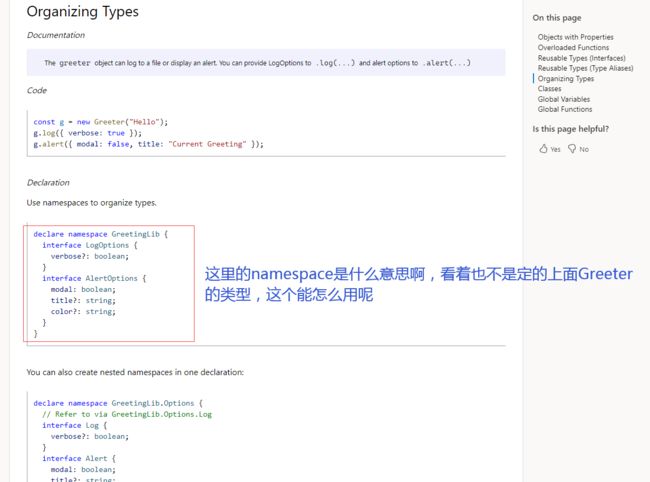Image resolution: width=650 pixels, height=482 pixels.
Task: Click 'declare namespace GreetingLib.Options {' line
Action: tap(118, 403)
